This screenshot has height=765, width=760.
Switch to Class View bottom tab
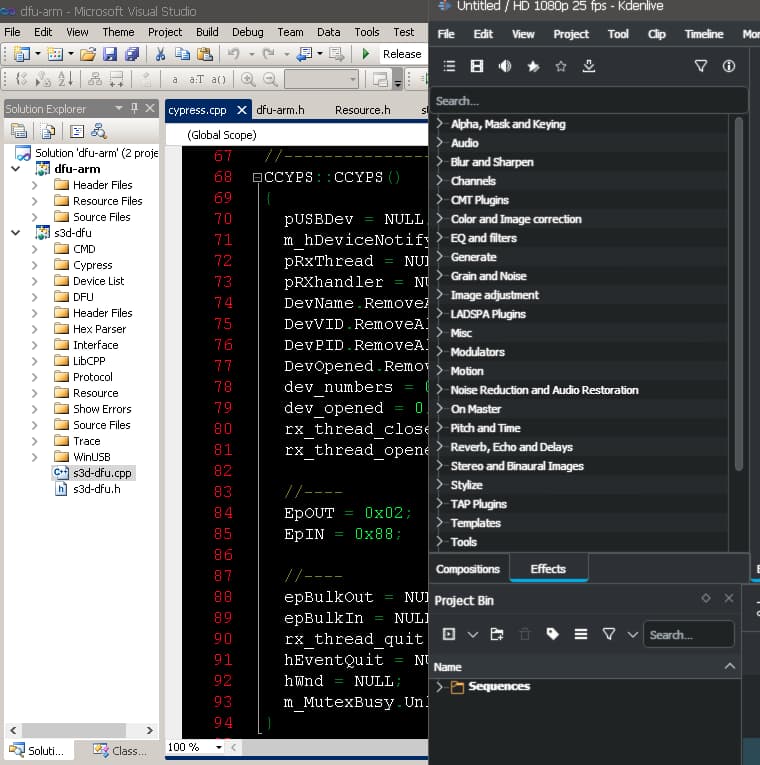[121, 750]
